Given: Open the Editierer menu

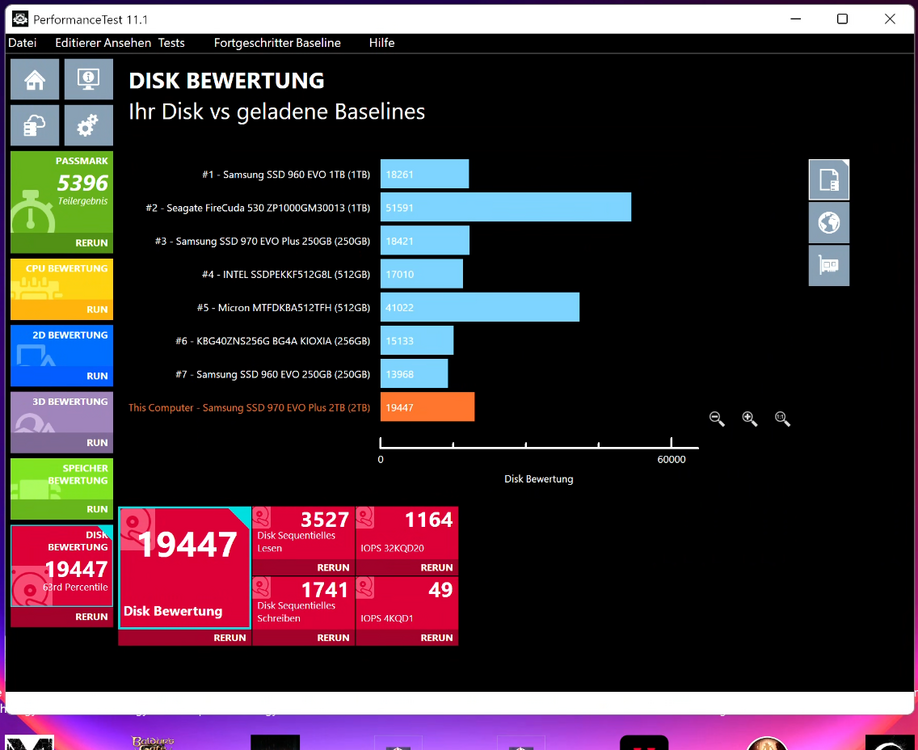Looking at the screenshot, I should 79,43.
